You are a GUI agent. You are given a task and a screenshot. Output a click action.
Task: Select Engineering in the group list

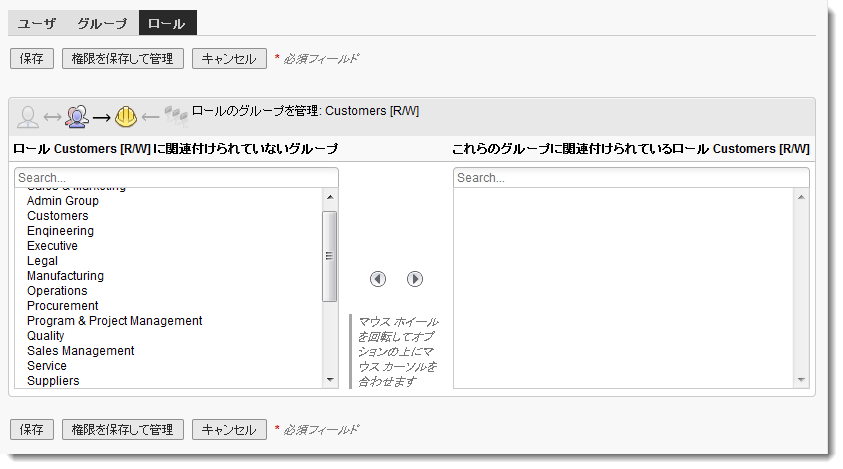click(x=60, y=231)
